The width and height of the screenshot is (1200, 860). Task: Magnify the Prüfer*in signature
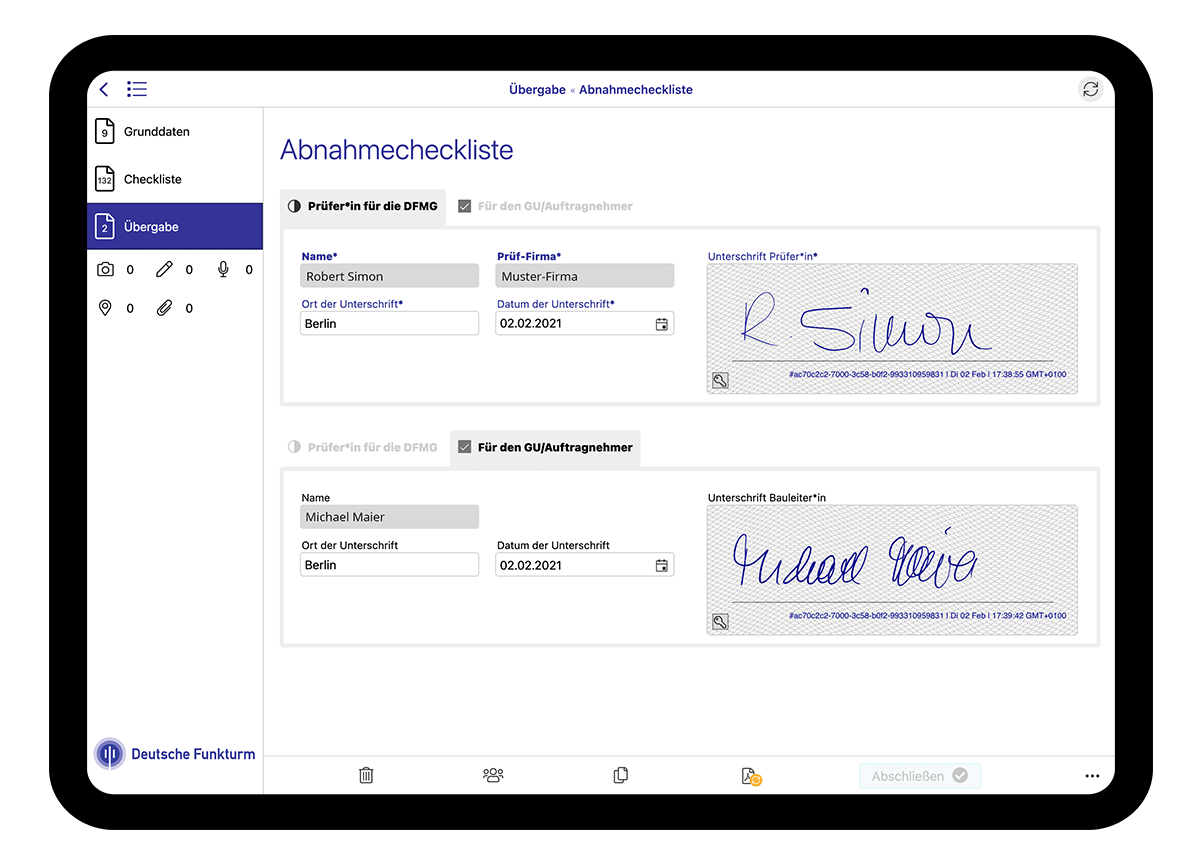[720, 380]
